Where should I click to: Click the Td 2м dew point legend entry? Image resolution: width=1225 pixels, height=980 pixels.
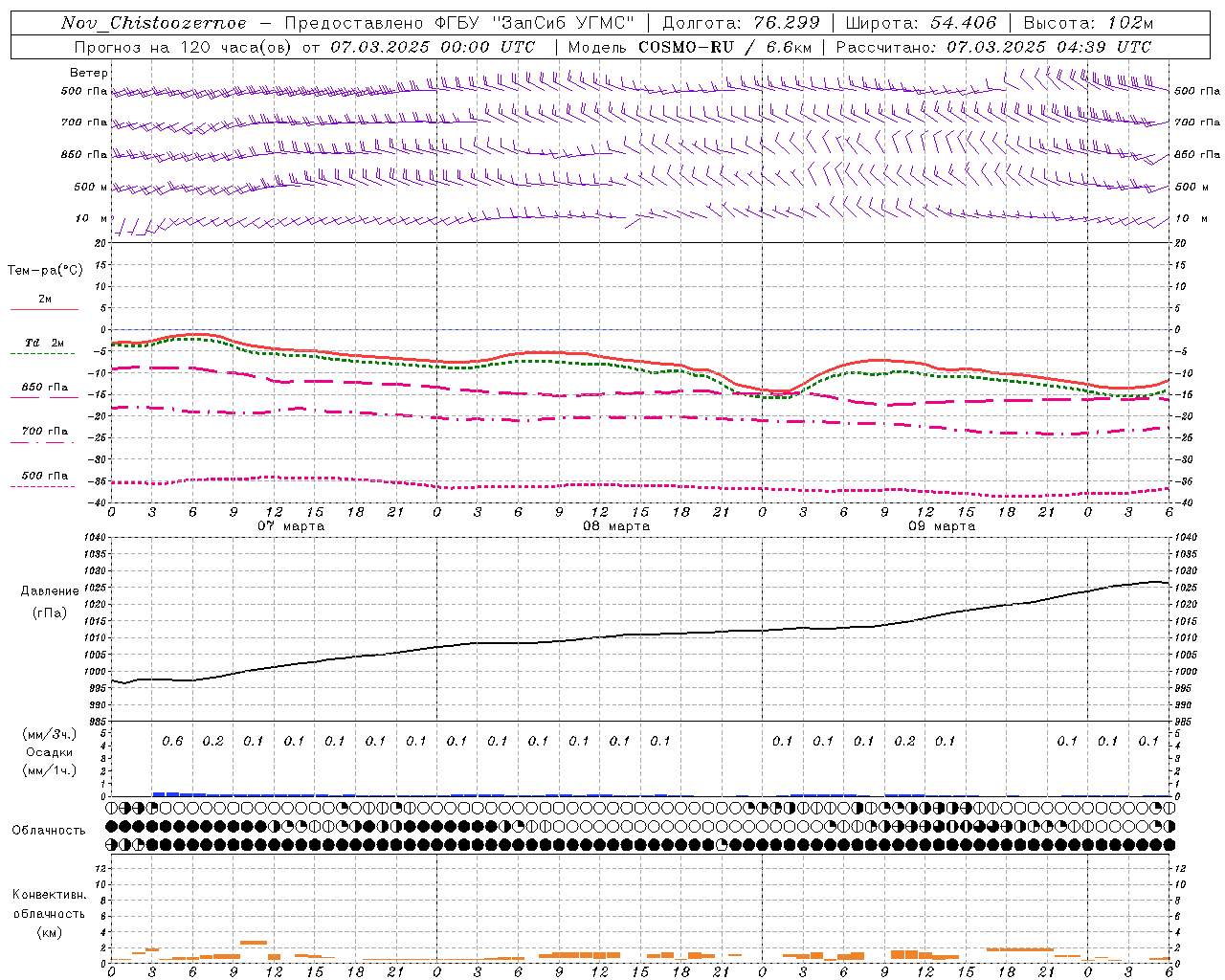tap(44, 343)
